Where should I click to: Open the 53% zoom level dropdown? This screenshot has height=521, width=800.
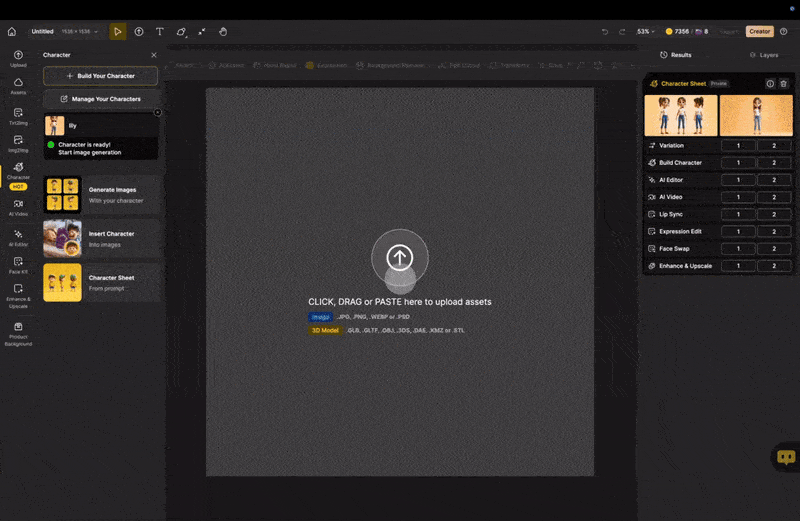click(x=646, y=31)
